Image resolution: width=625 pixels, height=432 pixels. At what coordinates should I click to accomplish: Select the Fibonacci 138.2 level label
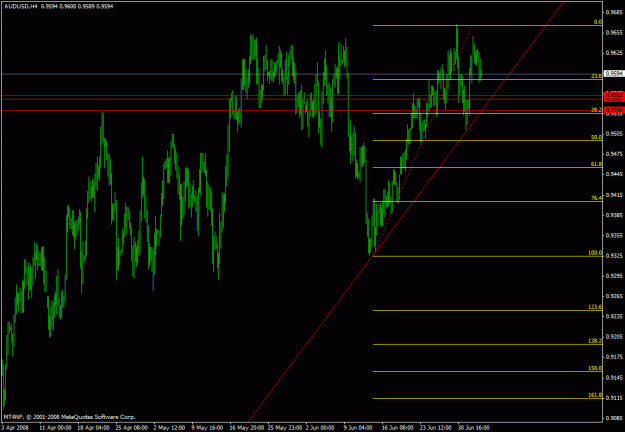596,341
